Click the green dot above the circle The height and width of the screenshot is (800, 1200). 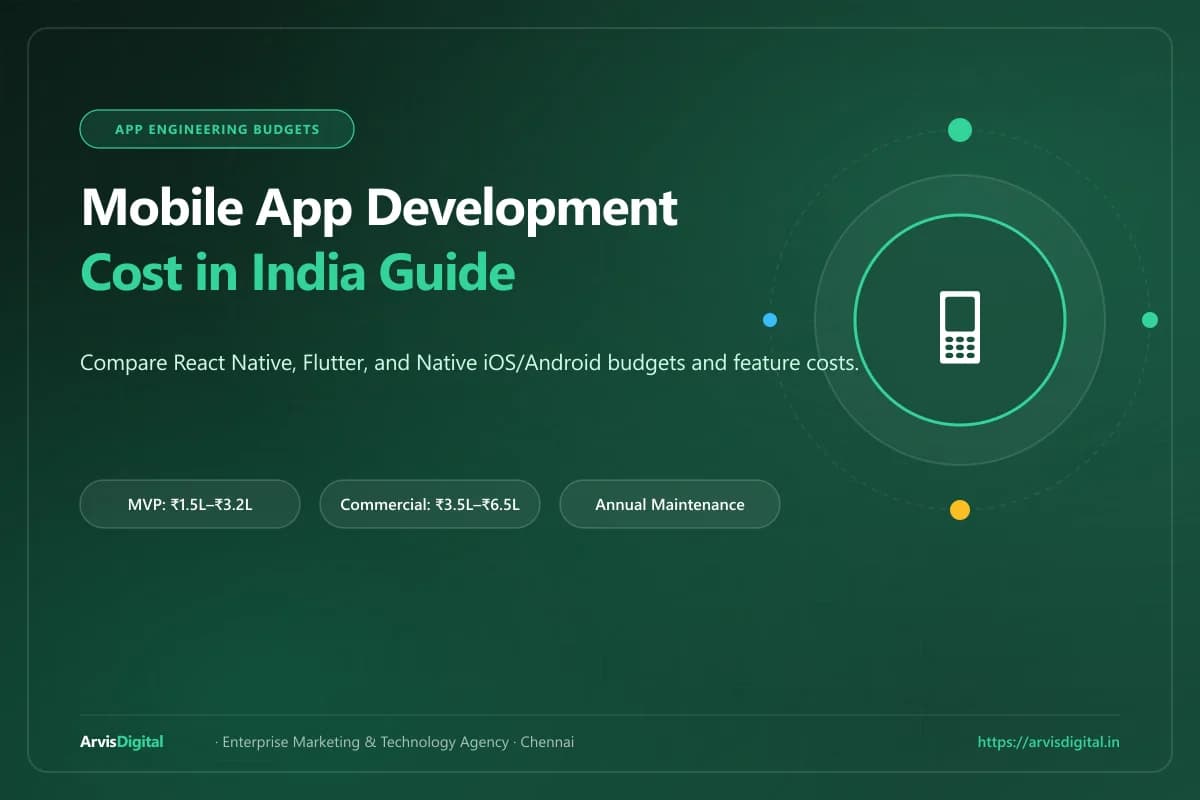(x=960, y=130)
